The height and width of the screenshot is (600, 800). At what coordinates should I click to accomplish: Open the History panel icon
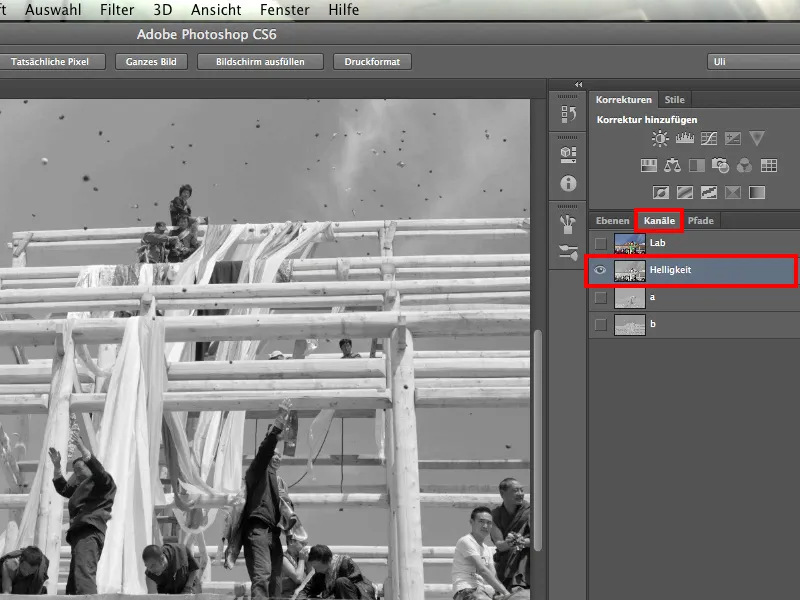(x=568, y=114)
